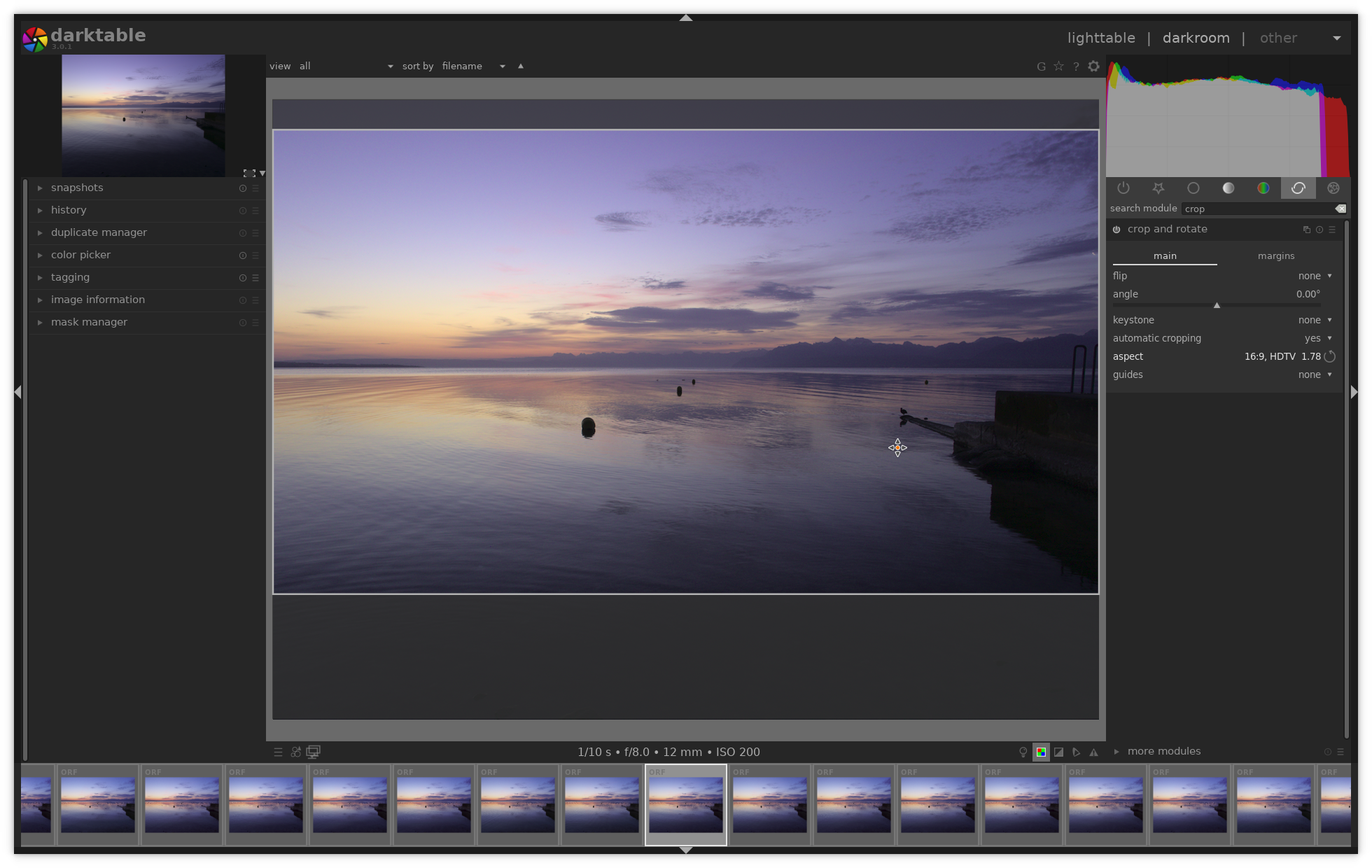Switch to lighttable view
The width and height of the screenshot is (1372, 868).
pos(1100,38)
